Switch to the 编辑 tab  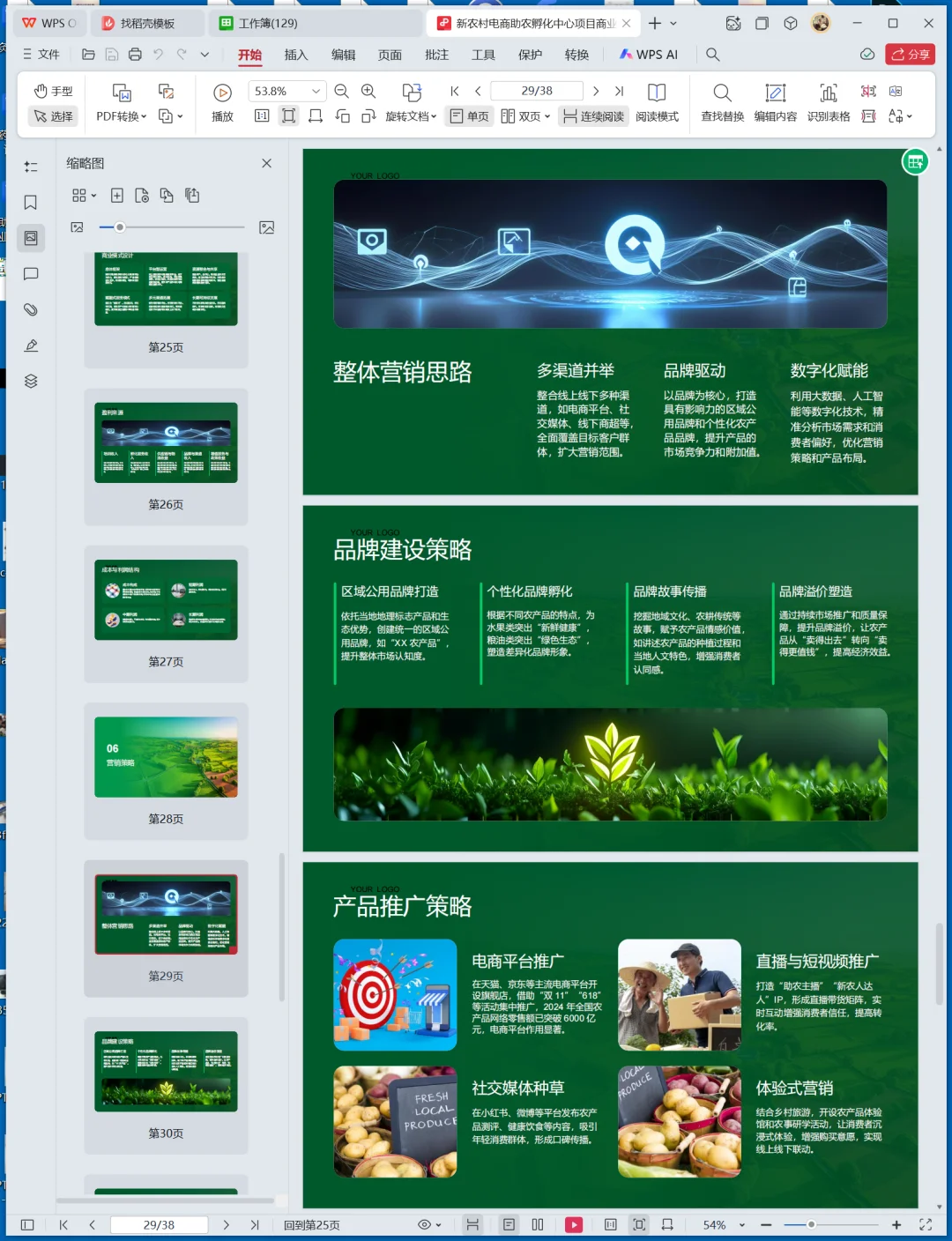343,55
